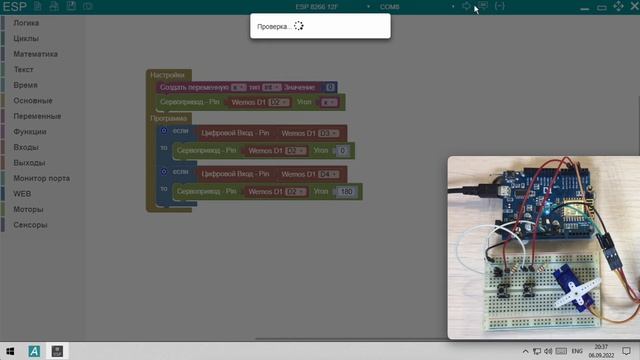This screenshot has height=360, width=640.
Task: Click the code view bracket icon
Action: coord(500,6)
